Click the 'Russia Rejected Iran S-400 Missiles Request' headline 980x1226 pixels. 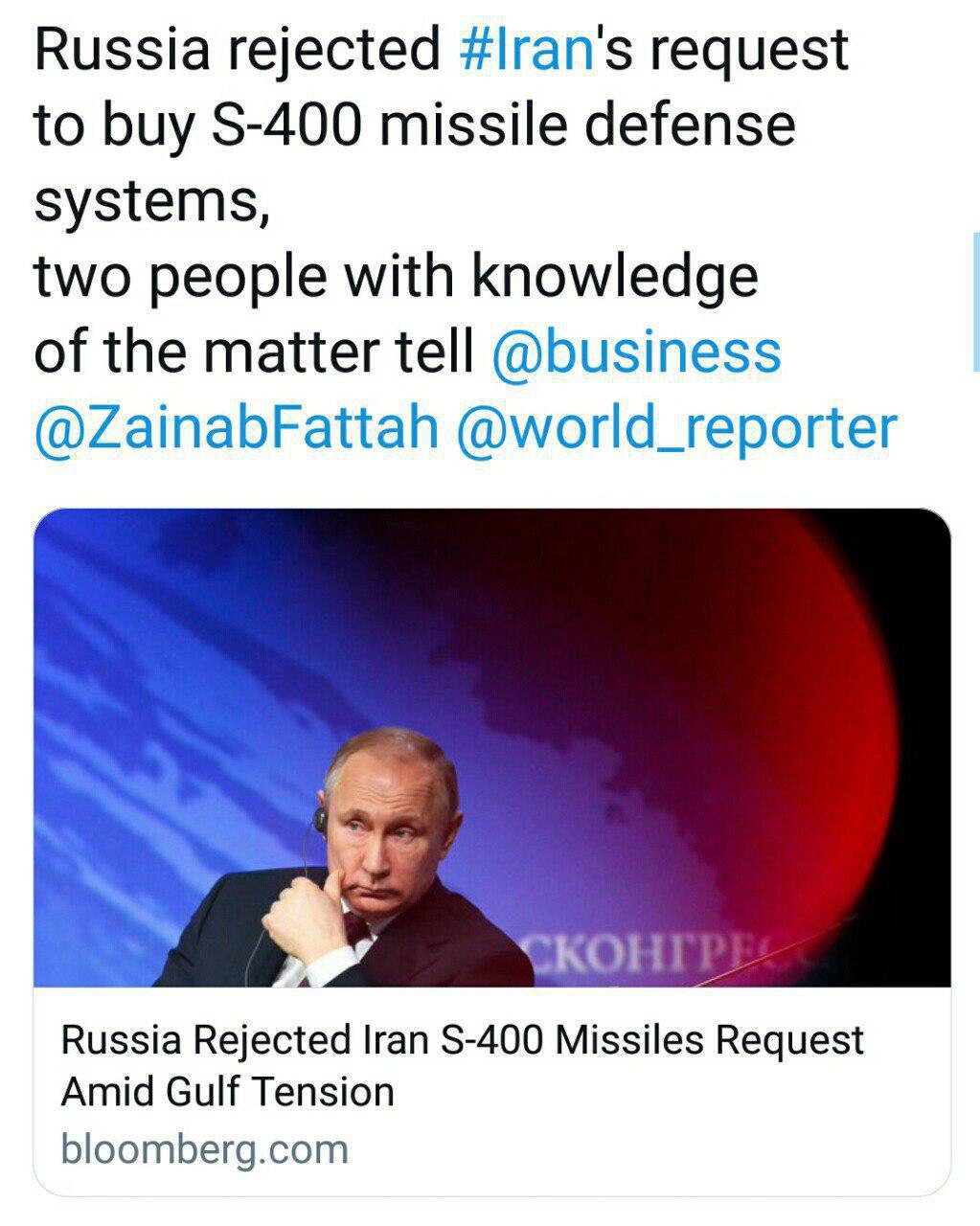[463, 1040]
